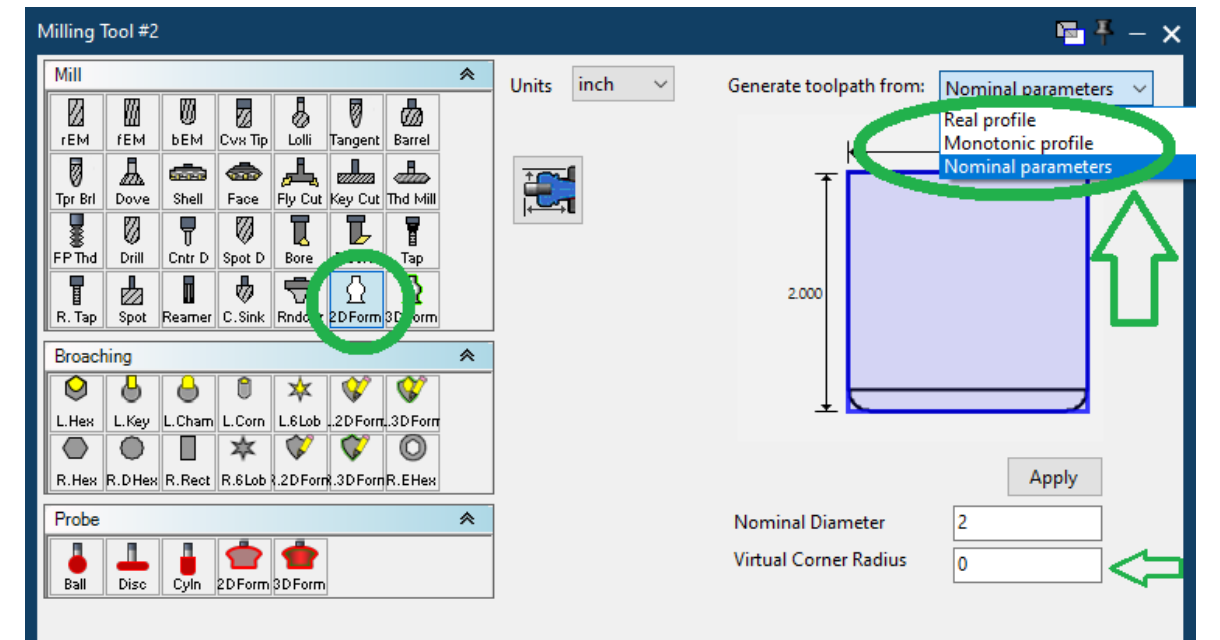1220x640 pixels.
Task: Click the blue tool profile preview
Action: 967,291
